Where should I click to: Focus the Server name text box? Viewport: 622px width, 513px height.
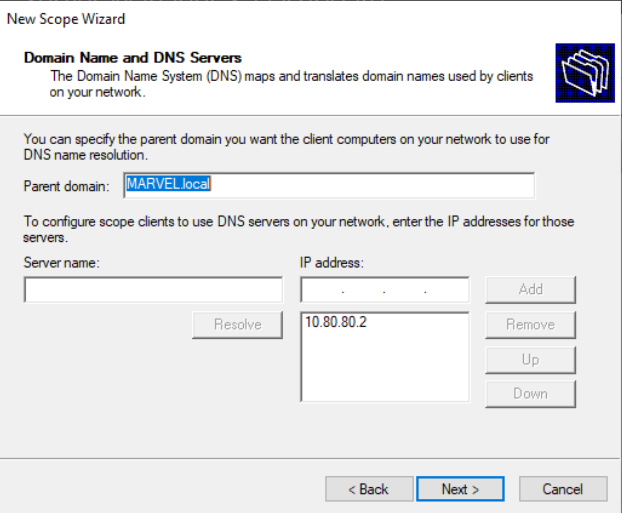click(153, 290)
